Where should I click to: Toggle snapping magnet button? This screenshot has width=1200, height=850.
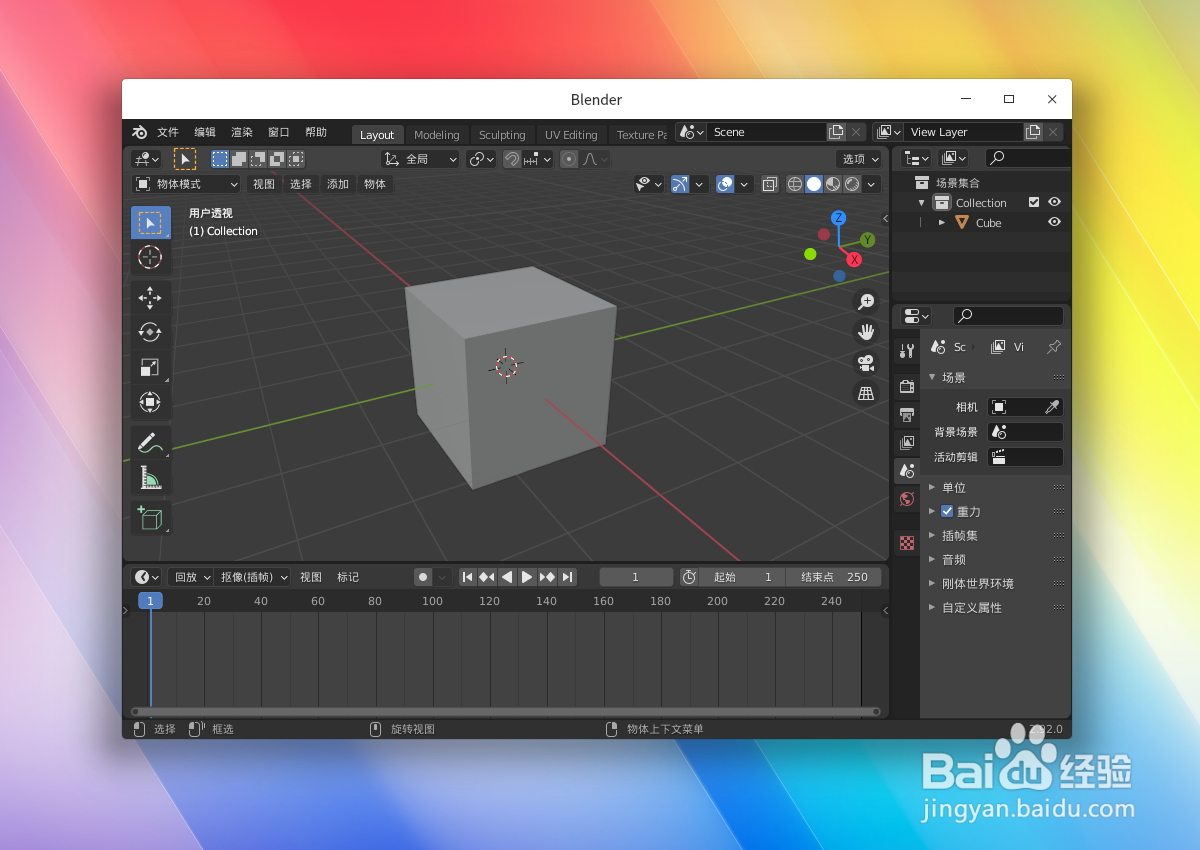[x=511, y=159]
